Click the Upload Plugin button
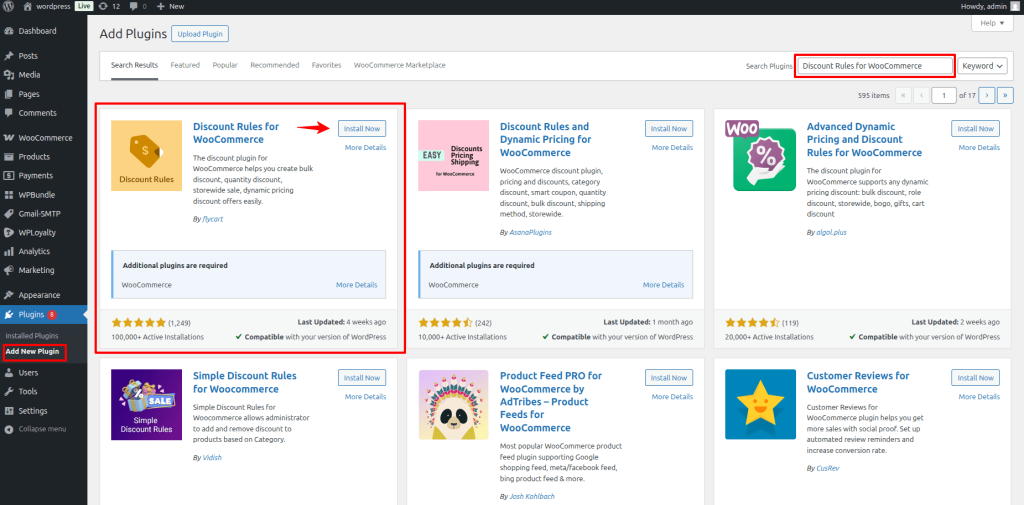Screen dimensions: 1024x505 [x=200, y=34]
